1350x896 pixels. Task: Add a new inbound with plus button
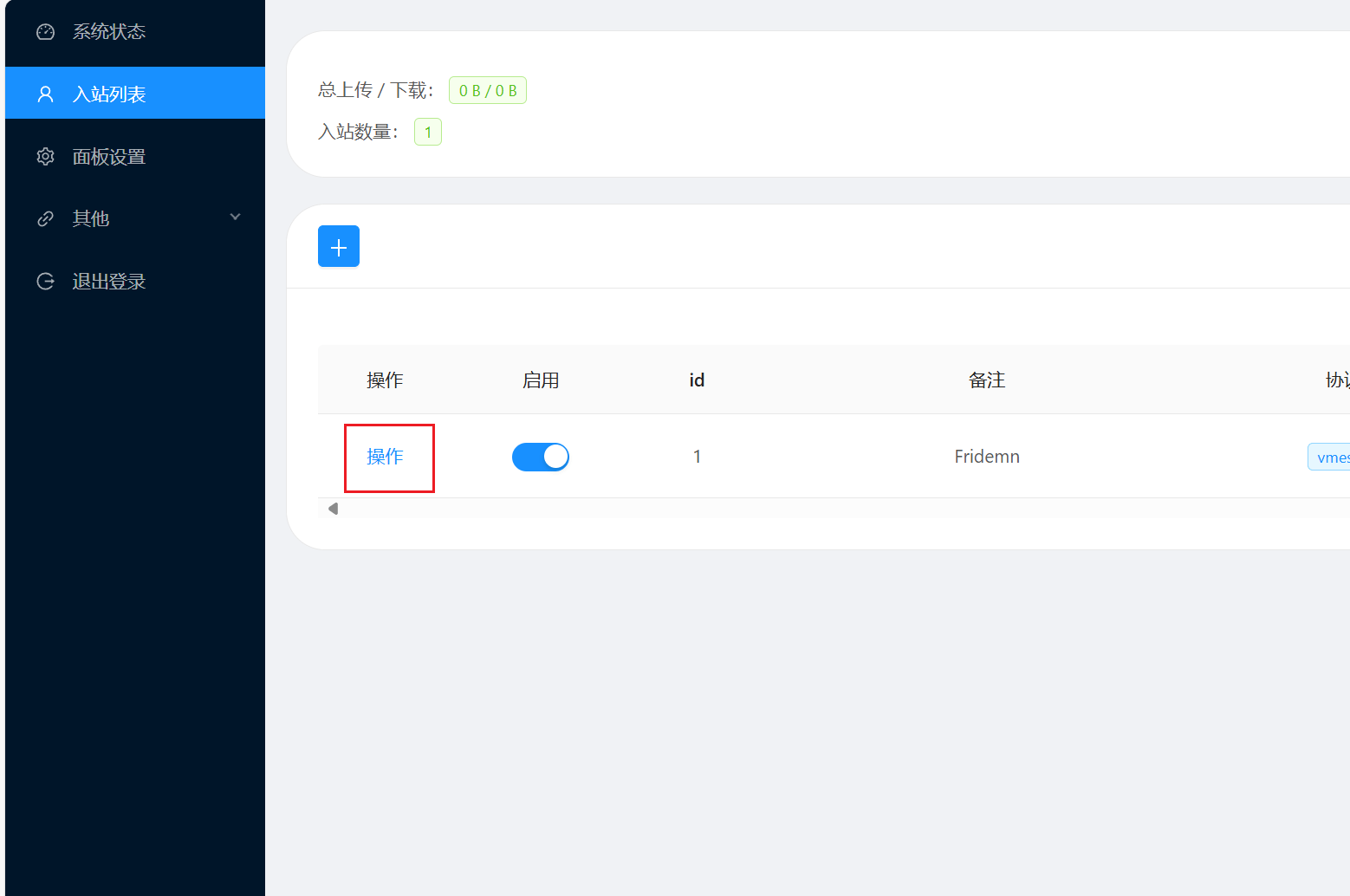click(339, 247)
